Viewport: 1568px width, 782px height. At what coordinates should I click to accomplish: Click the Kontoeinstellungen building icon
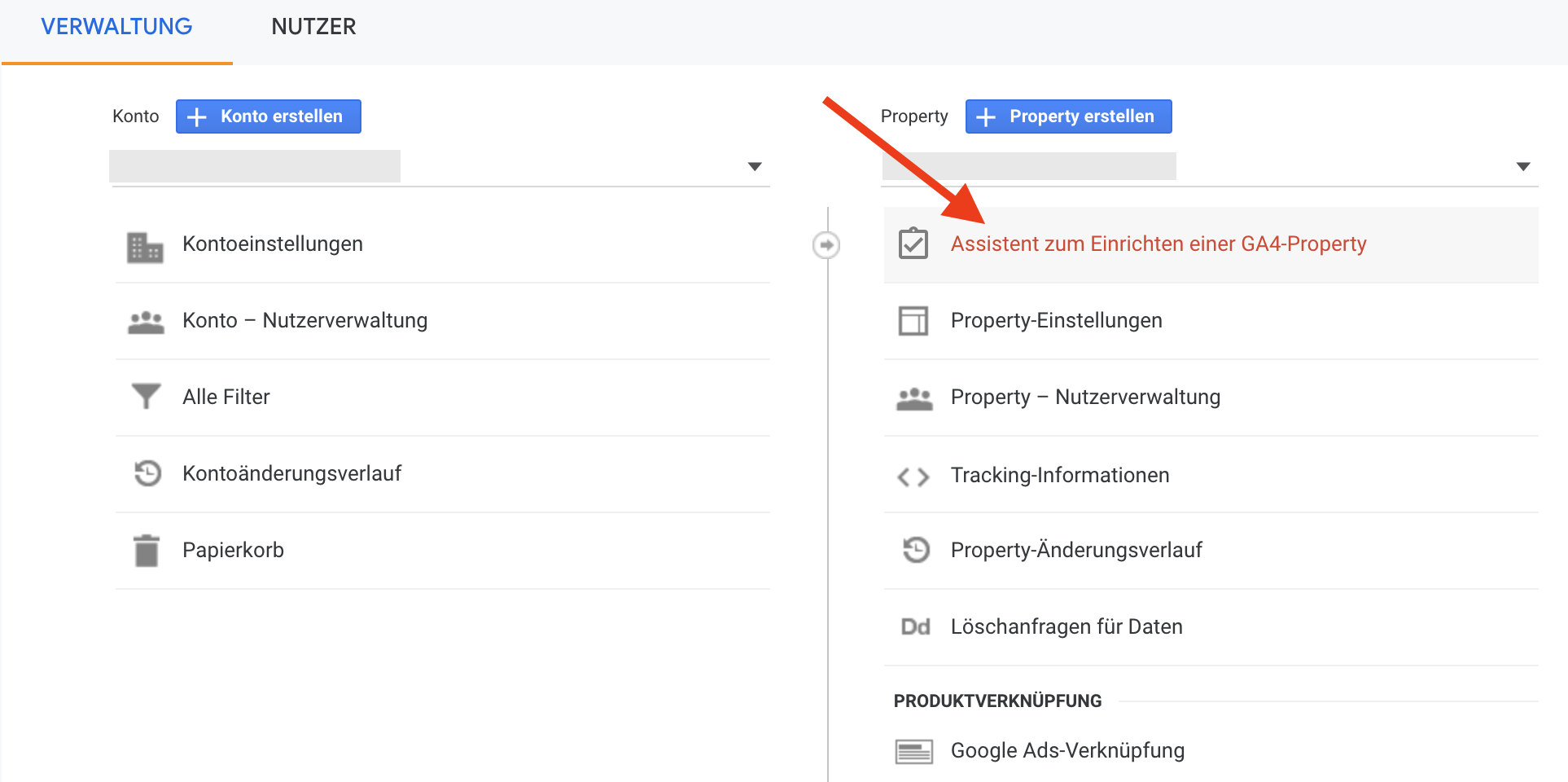pyautogui.click(x=145, y=248)
